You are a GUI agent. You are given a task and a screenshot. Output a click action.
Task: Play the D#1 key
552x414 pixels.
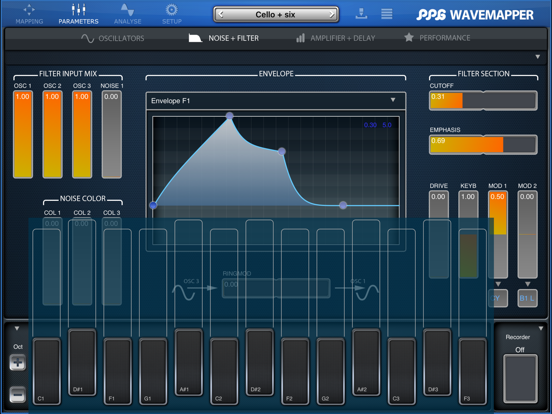82,362
